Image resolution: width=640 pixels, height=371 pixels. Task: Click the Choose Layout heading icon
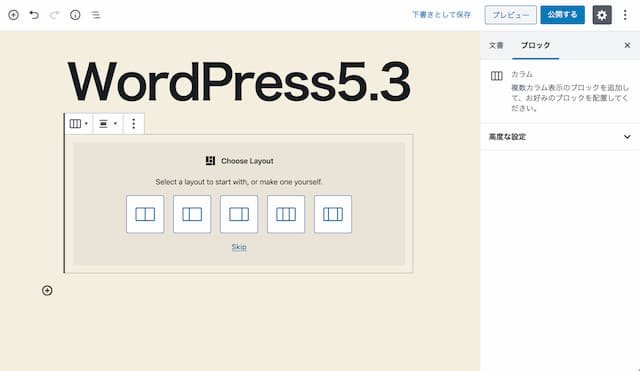click(x=210, y=161)
